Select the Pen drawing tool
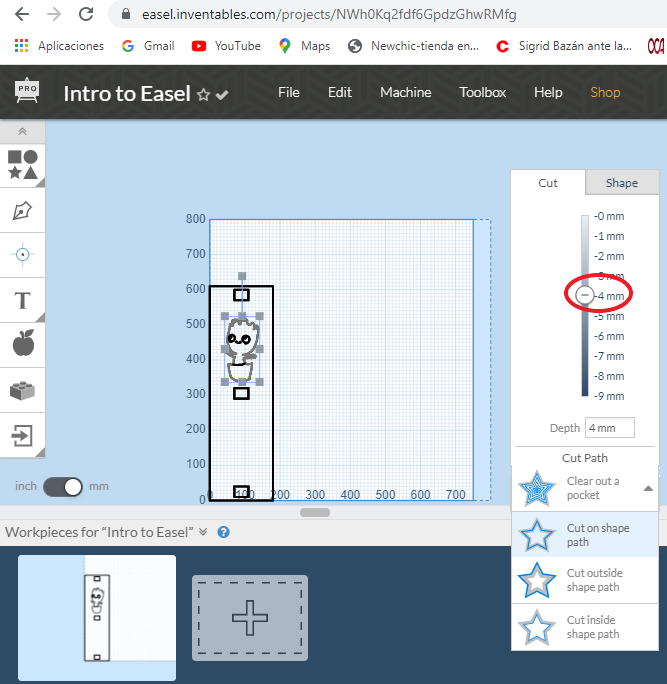The image size is (667, 684). coord(23,211)
